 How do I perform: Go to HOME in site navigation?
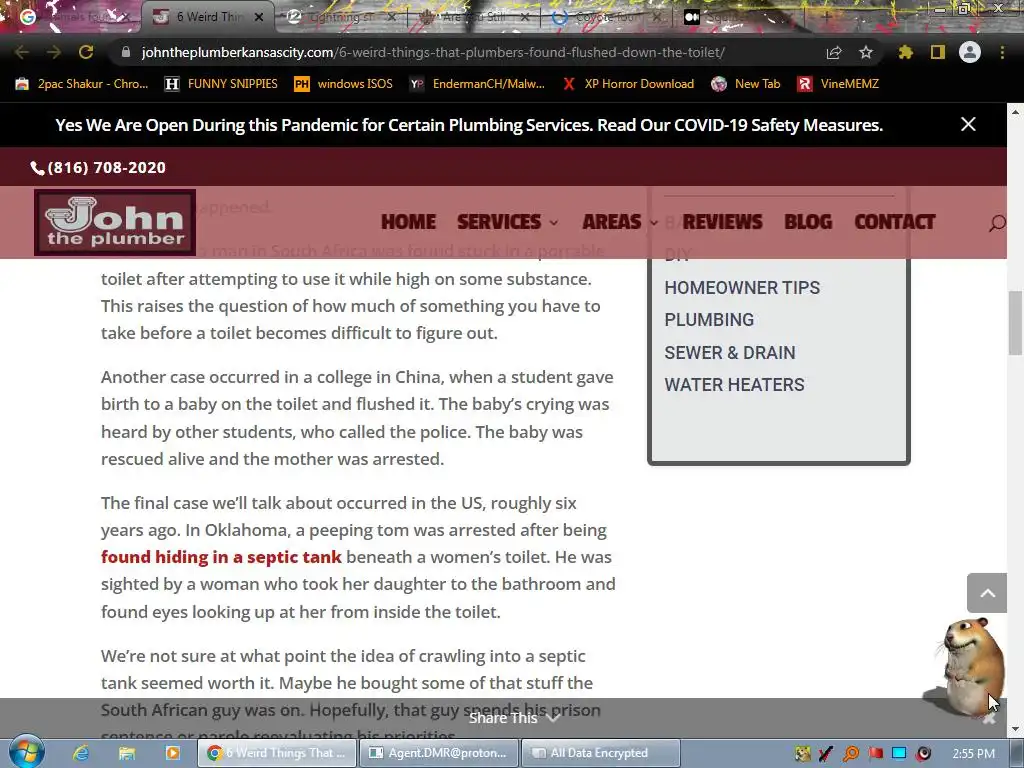[408, 222]
